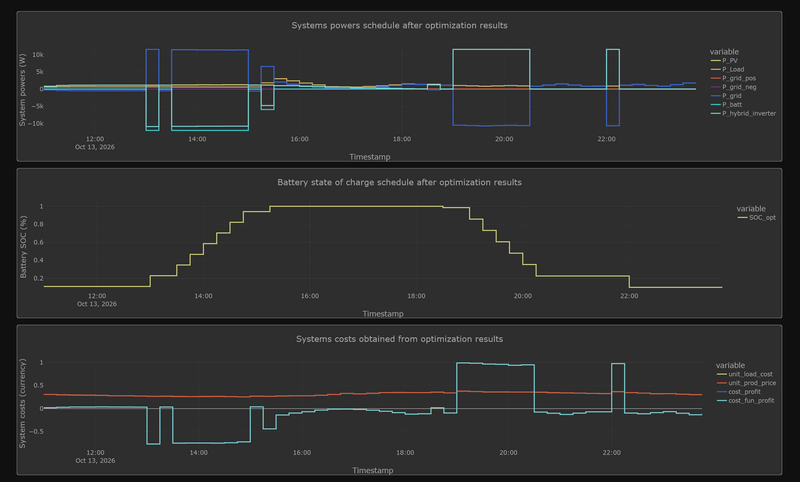This screenshot has width=800, height=482.
Task: Click the 0.6 tick on SOC axis
Action: point(38,242)
